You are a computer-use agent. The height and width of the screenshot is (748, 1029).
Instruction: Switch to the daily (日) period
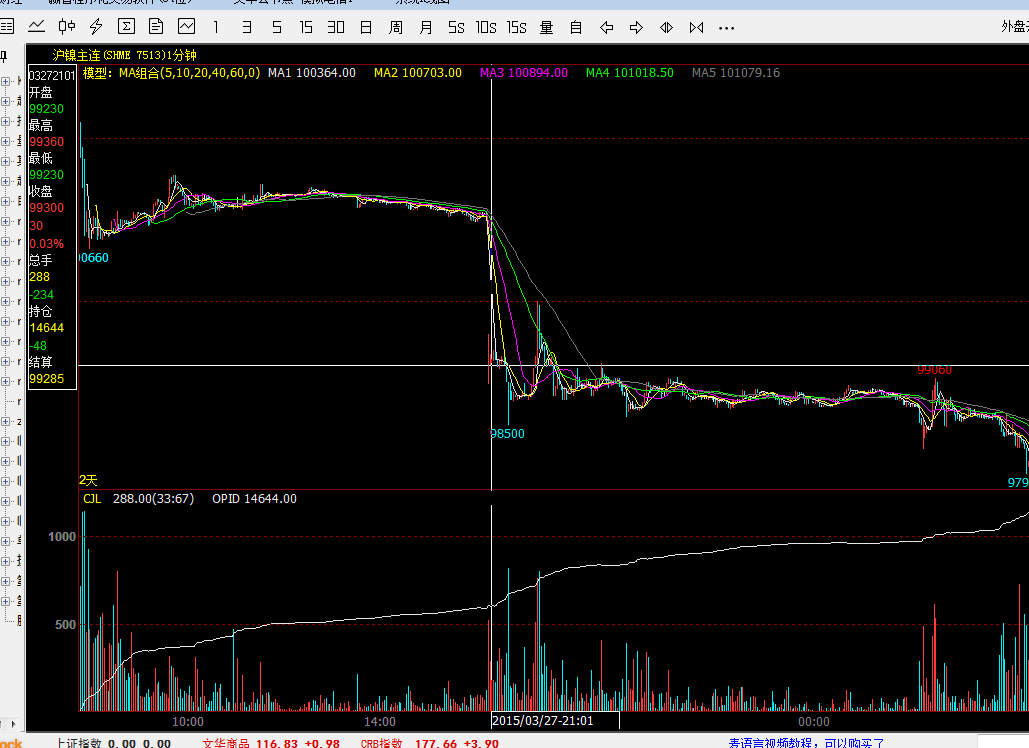366,27
